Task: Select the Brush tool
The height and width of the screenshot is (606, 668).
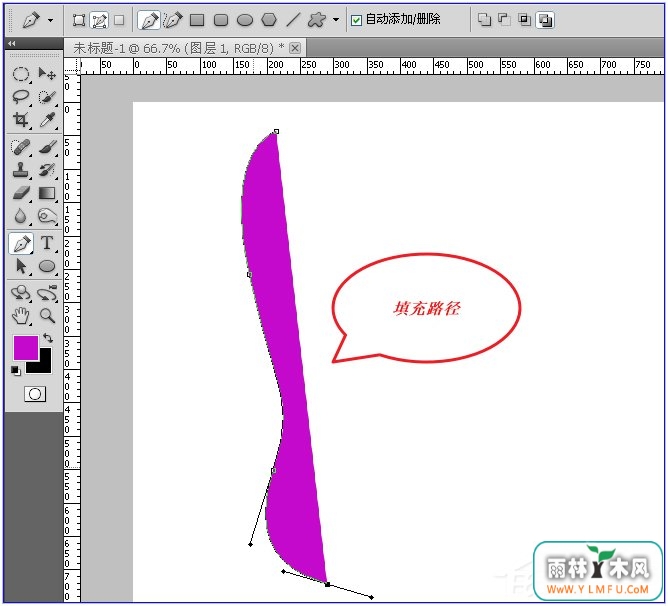Action: pyautogui.click(x=47, y=147)
